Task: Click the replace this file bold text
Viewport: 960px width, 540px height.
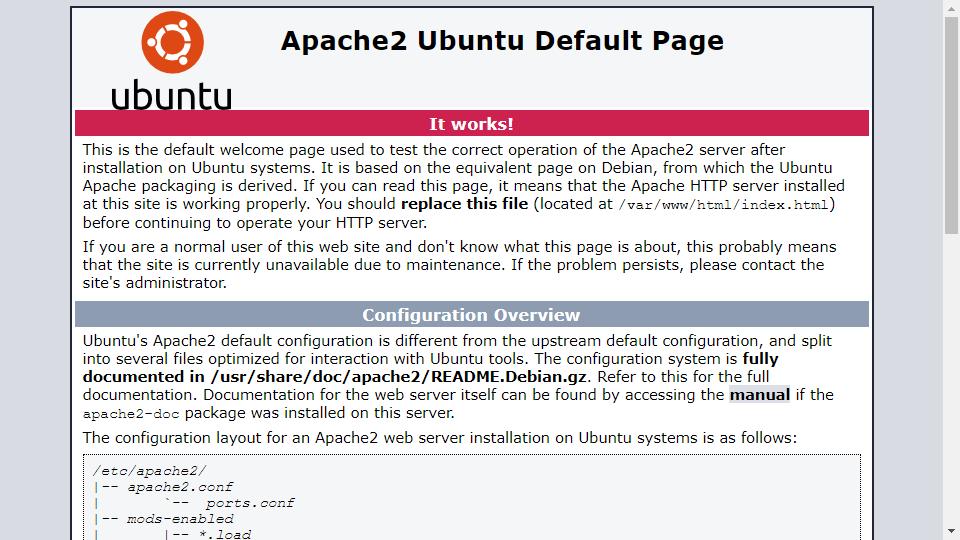Action: click(464, 204)
